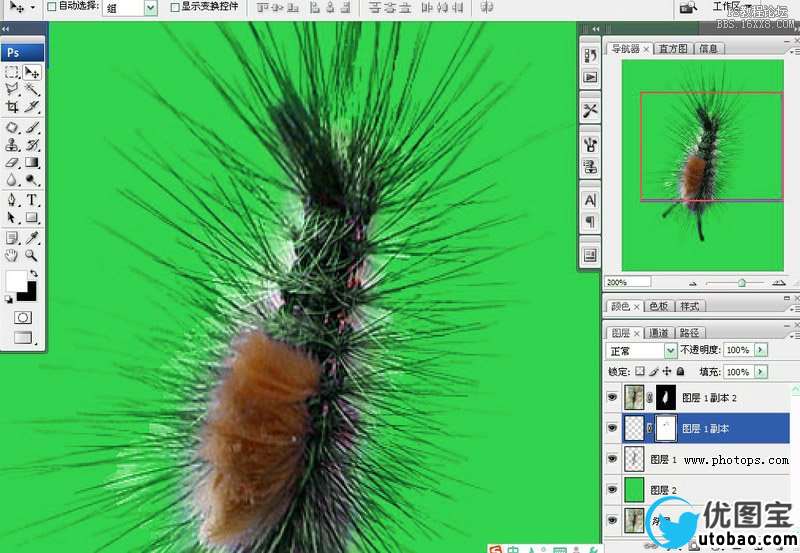Select the Path Selection tool

[12, 218]
